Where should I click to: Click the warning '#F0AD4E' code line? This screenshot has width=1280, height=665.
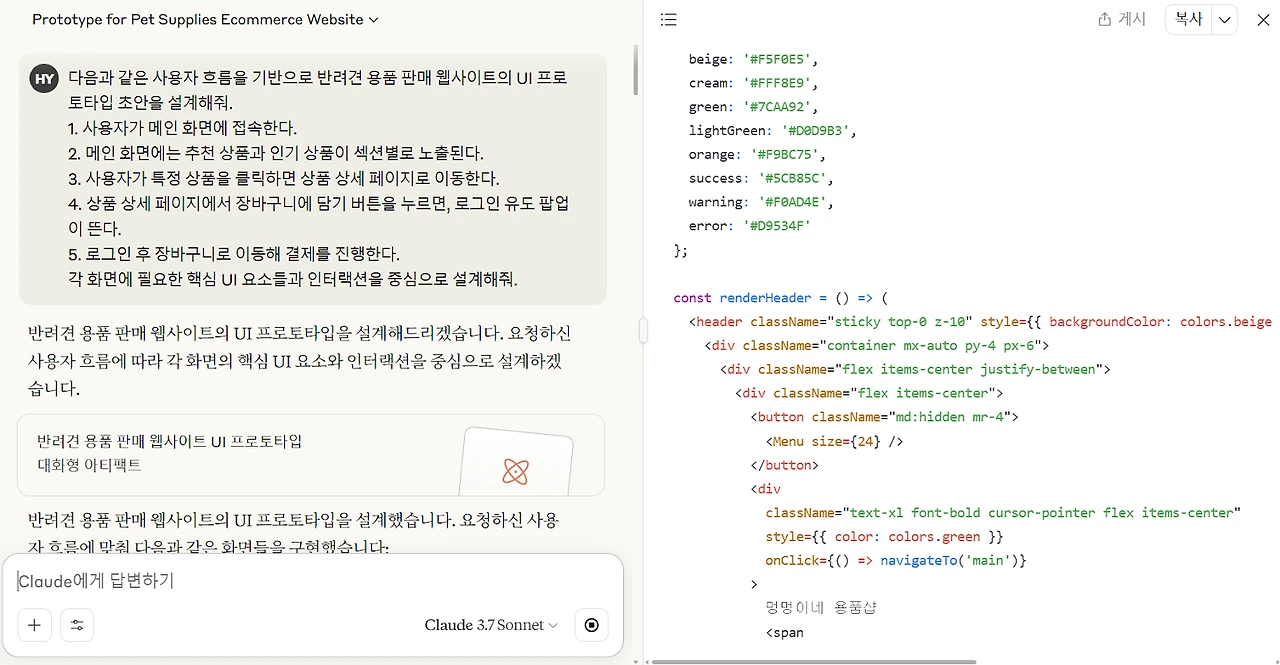761,202
